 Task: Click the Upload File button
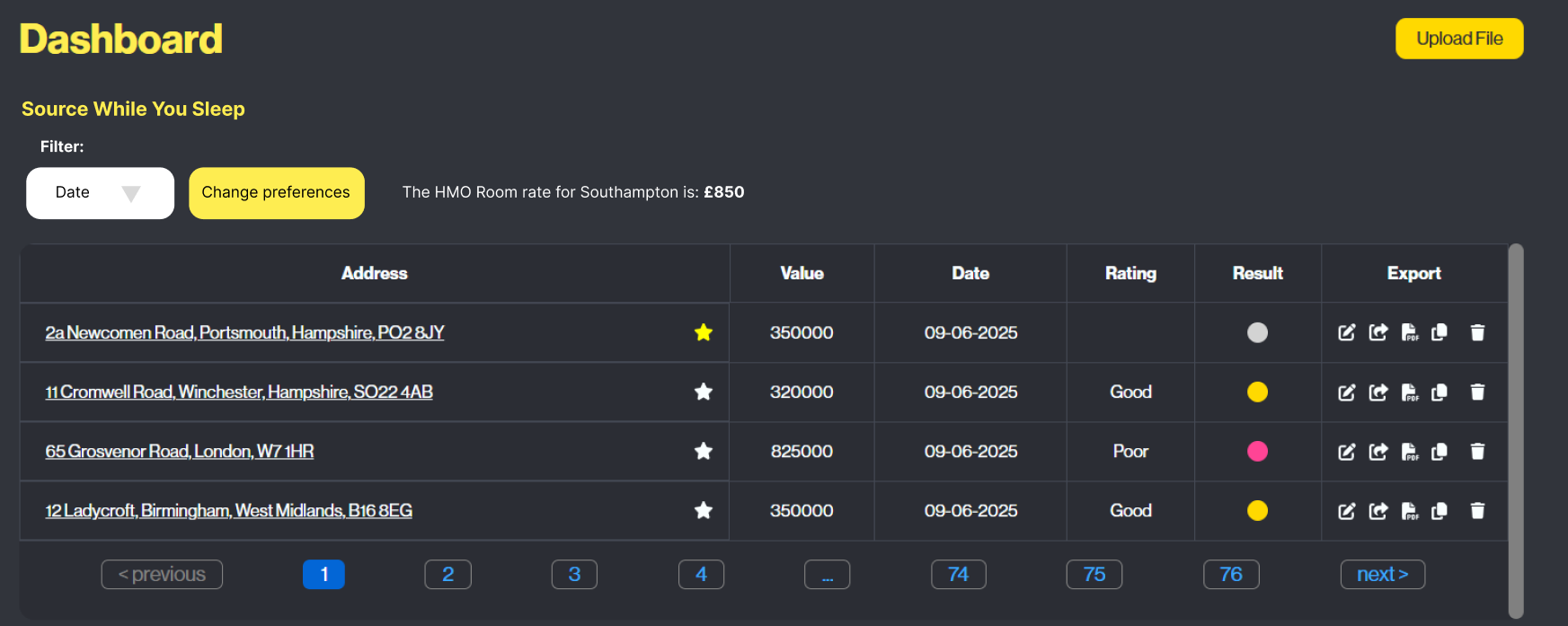[1459, 39]
